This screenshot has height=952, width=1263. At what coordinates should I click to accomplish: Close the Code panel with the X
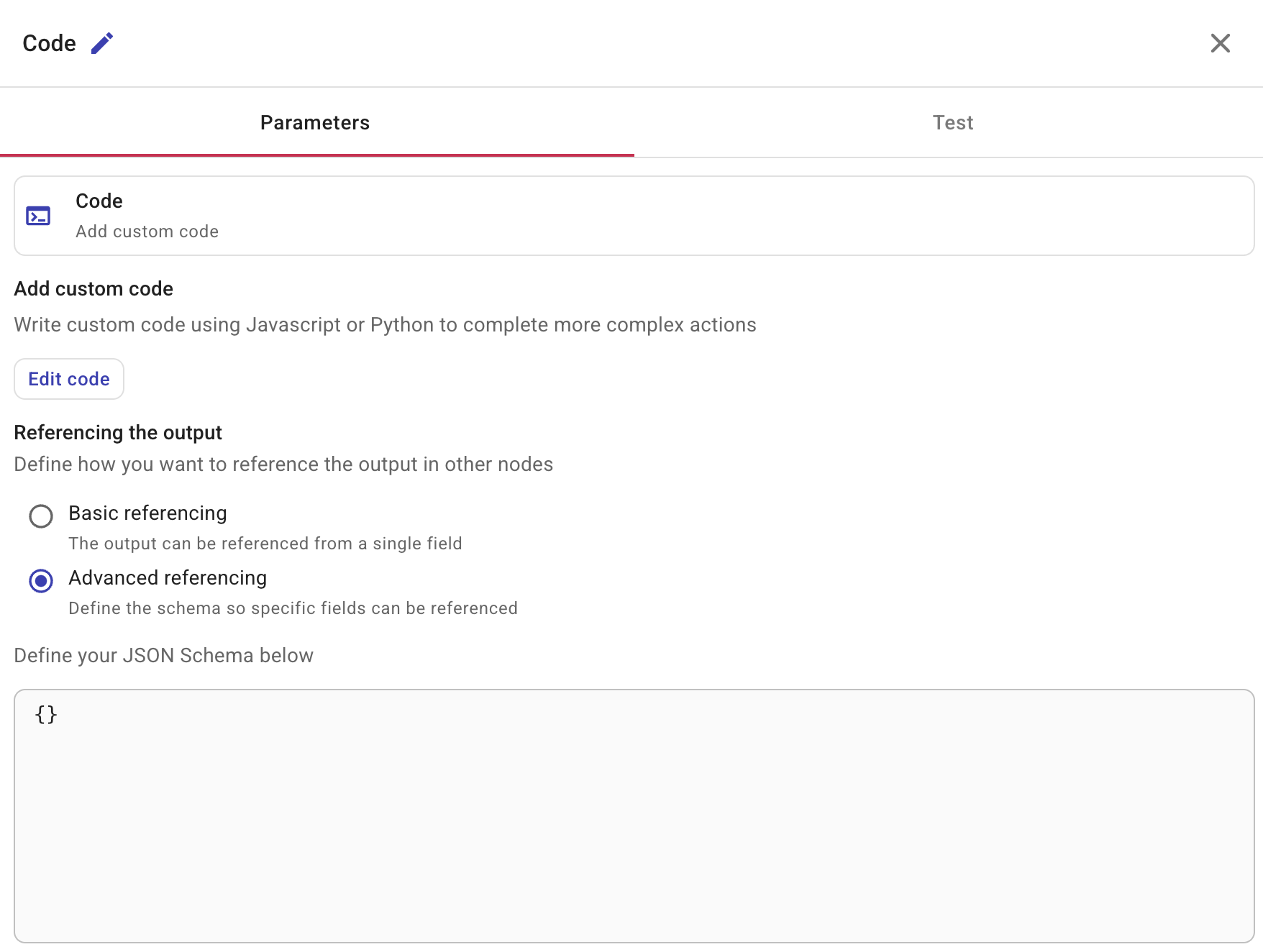click(1220, 43)
